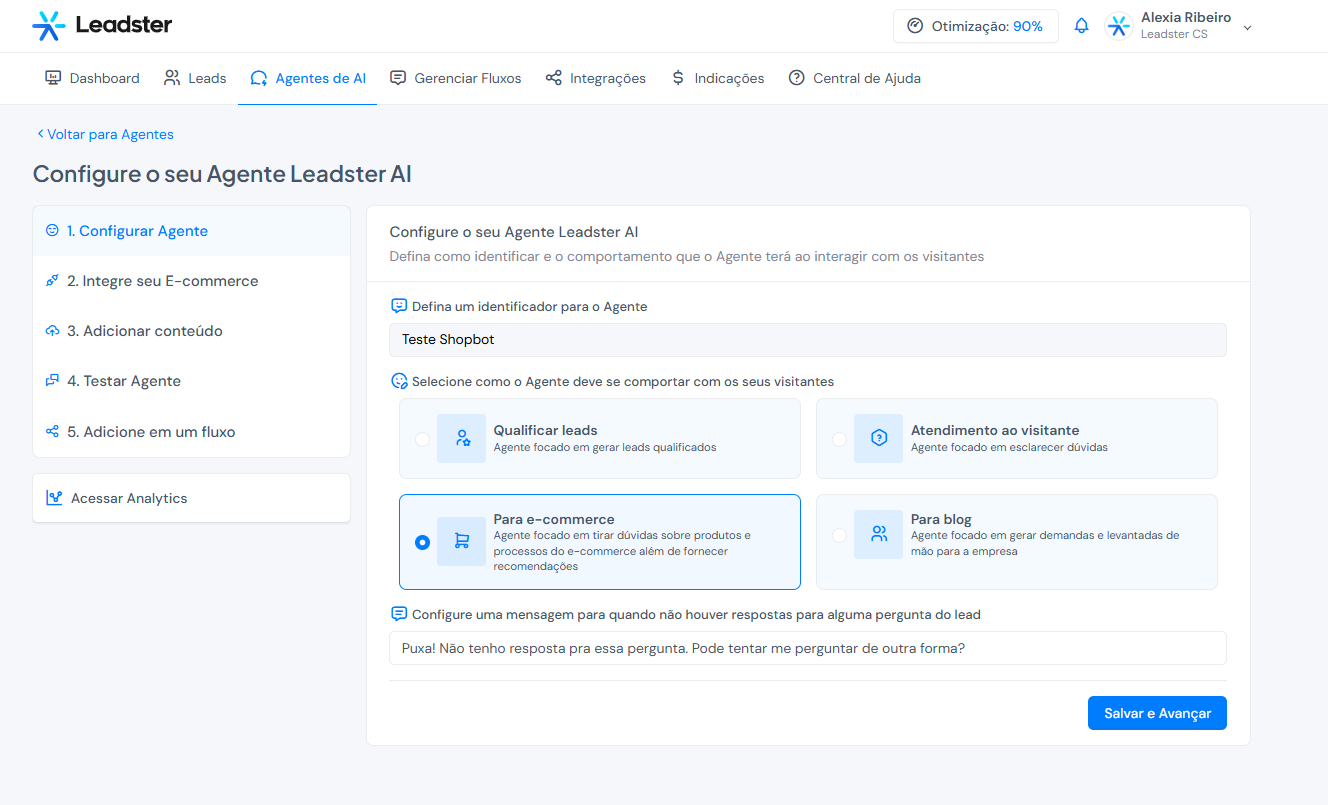Click the speedometer icon beside Otimização
This screenshot has width=1328, height=805.
[915, 26]
